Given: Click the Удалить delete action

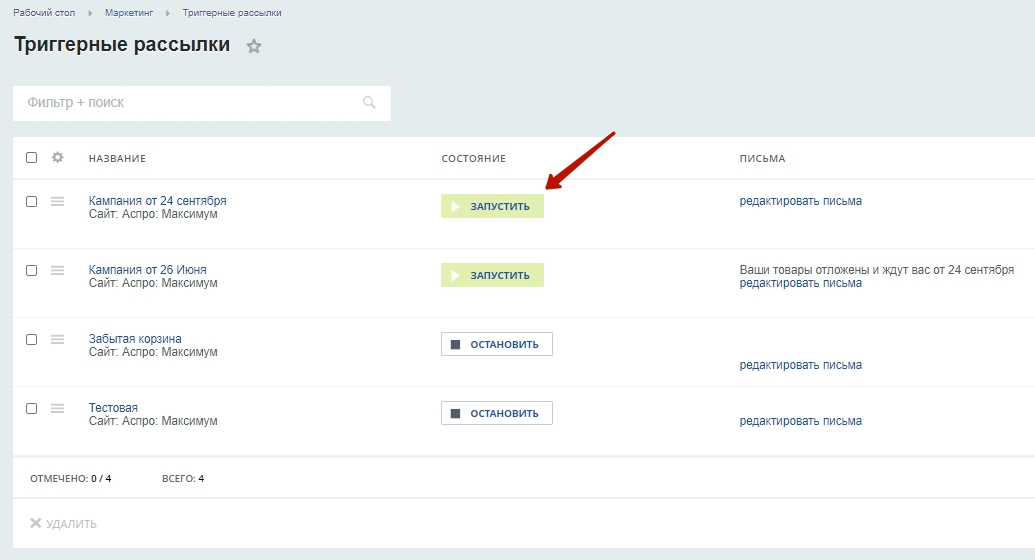Looking at the screenshot, I should (x=64, y=523).
